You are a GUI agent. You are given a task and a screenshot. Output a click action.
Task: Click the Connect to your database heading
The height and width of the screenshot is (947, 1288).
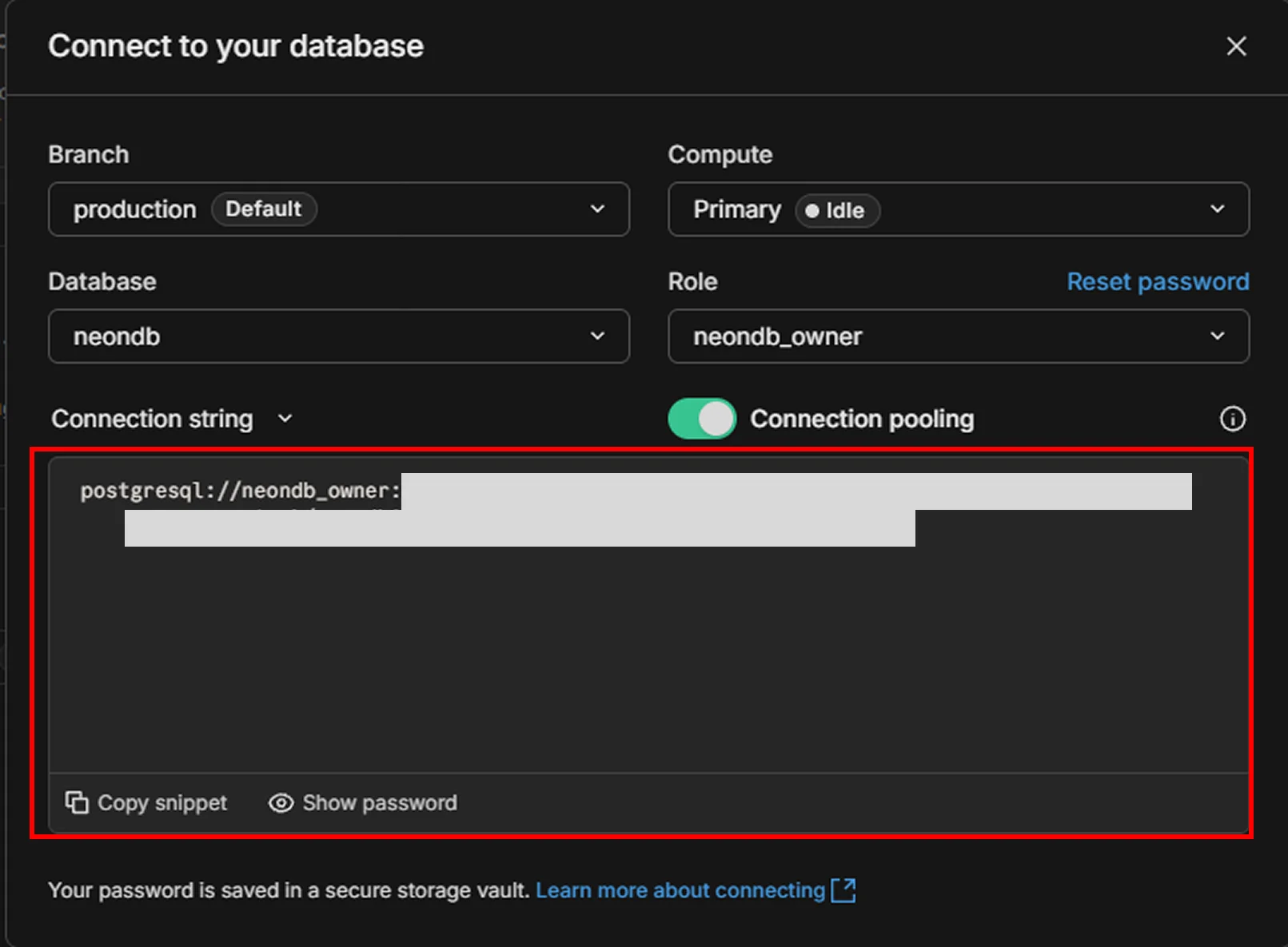(236, 46)
